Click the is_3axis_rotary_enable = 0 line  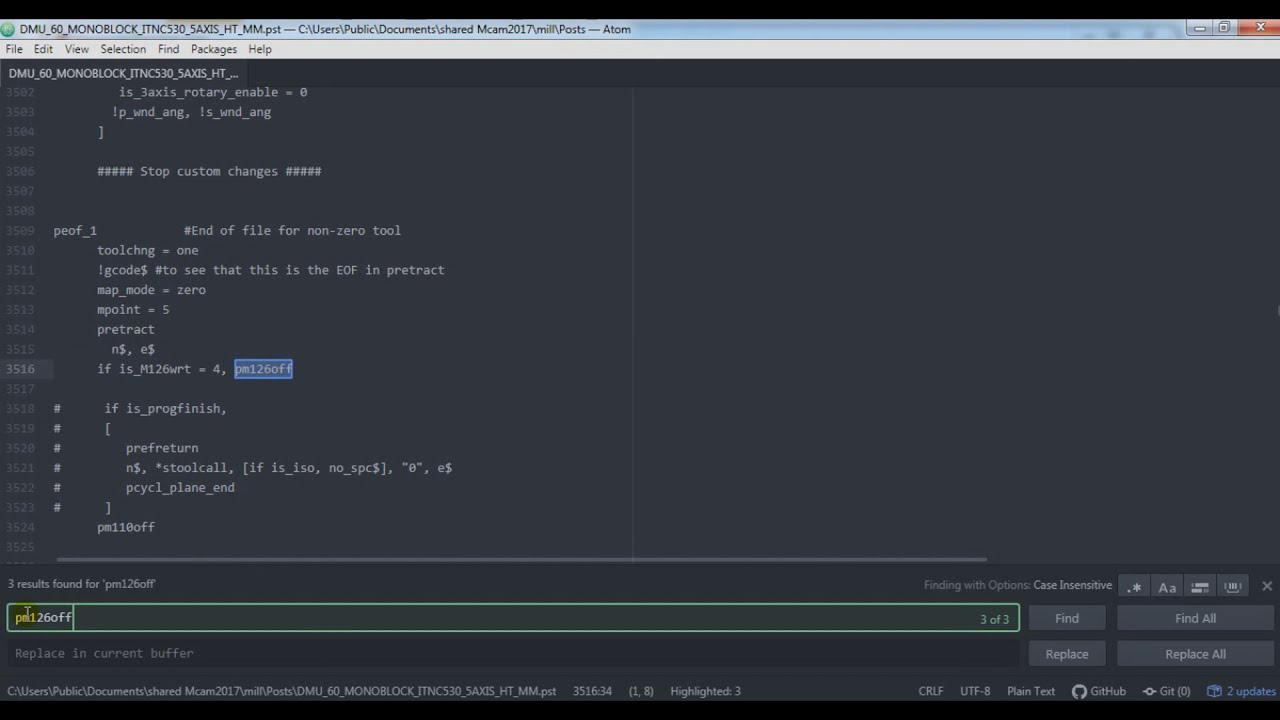(213, 92)
